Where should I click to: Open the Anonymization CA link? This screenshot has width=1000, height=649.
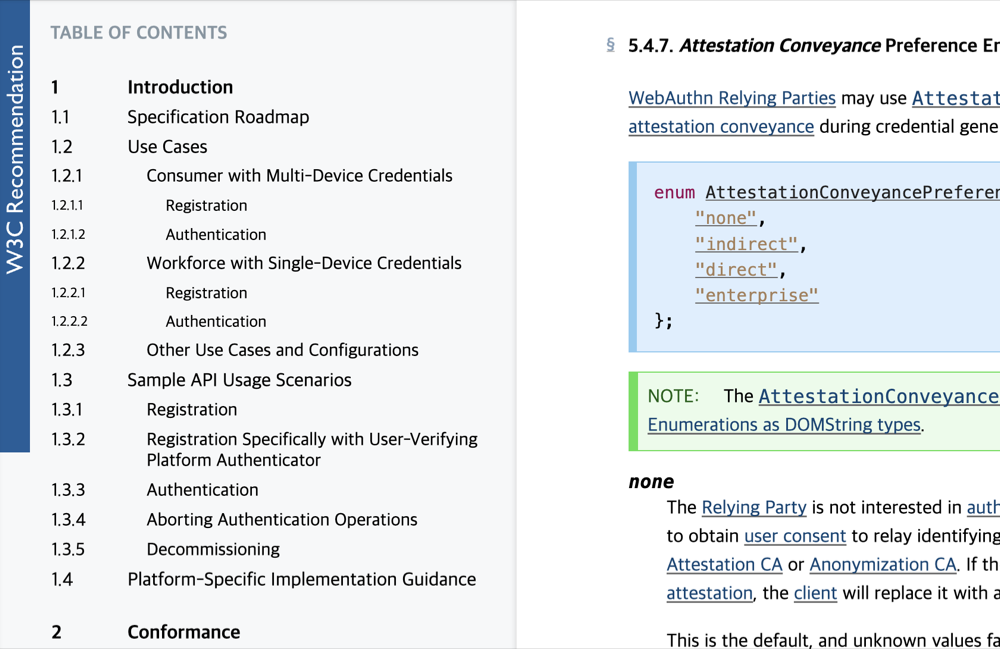tap(883, 565)
